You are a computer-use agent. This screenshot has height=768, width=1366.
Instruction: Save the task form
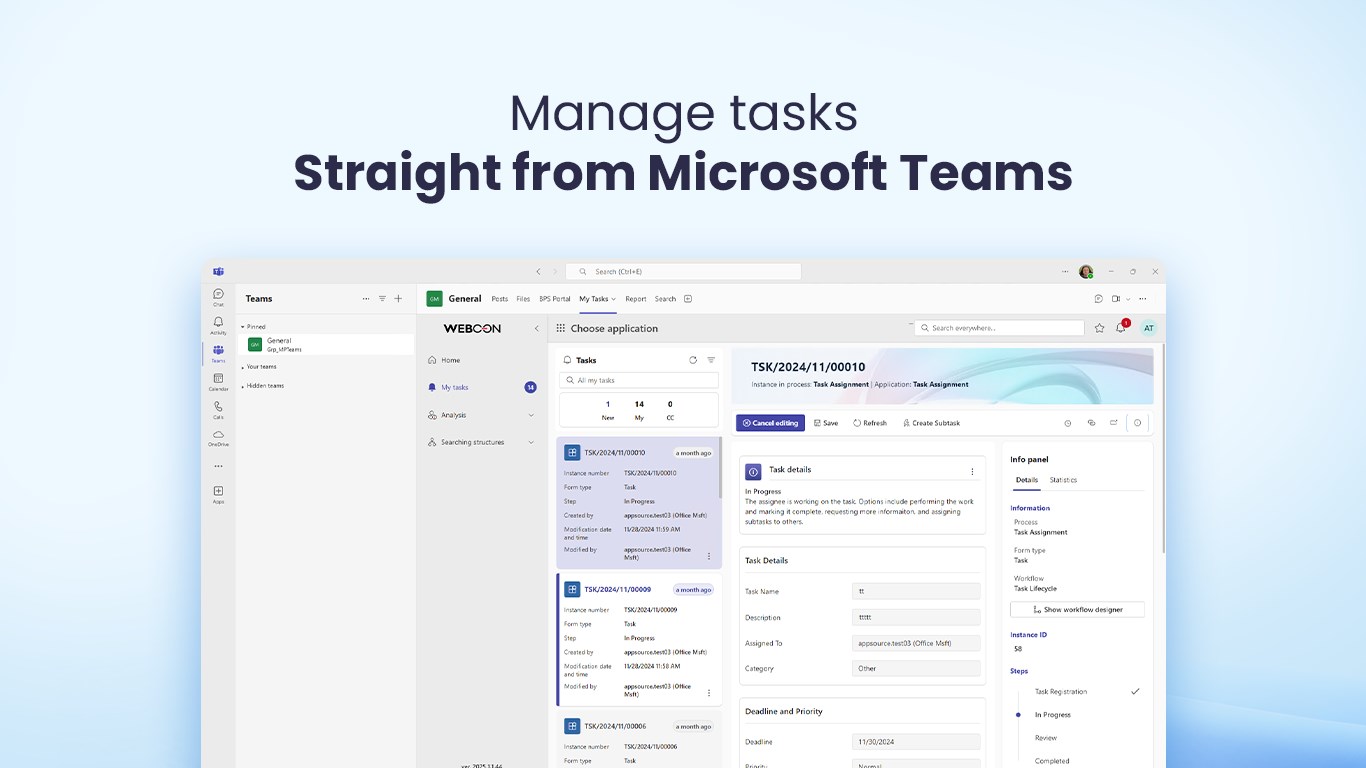(x=826, y=423)
